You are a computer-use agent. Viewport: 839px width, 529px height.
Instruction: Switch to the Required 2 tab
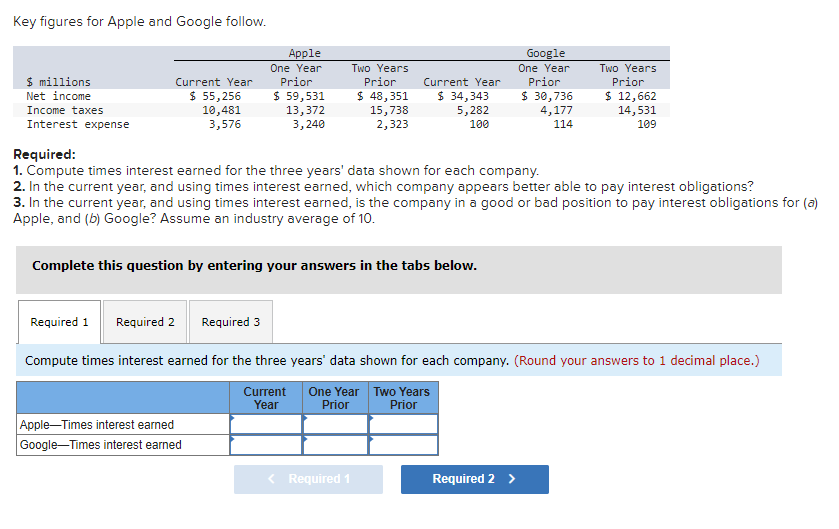145,322
